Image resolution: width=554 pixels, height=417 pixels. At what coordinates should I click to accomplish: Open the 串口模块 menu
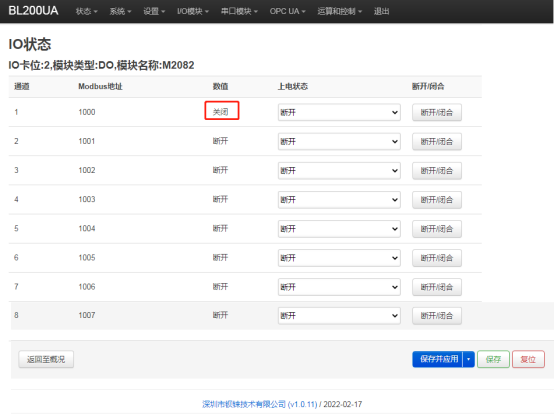[x=239, y=11]
